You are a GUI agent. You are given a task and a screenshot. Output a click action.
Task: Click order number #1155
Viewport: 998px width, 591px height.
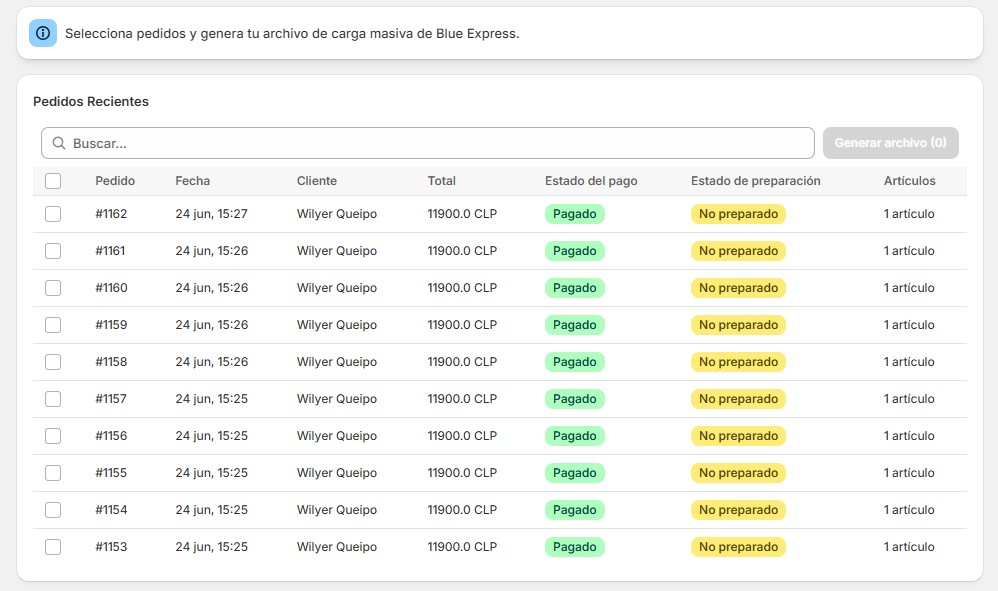(x=111, y=473)
